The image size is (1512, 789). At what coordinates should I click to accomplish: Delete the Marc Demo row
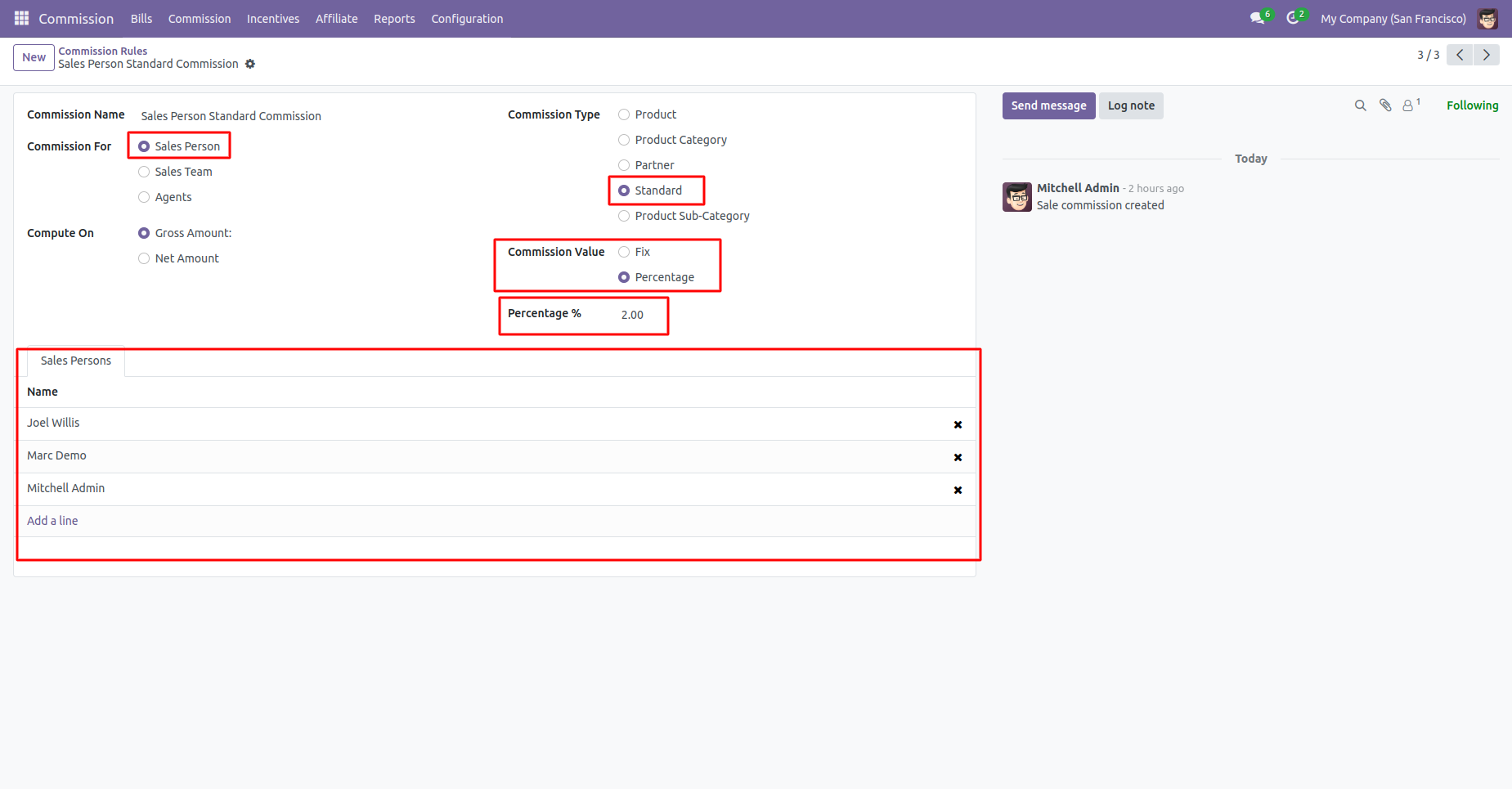958,457
